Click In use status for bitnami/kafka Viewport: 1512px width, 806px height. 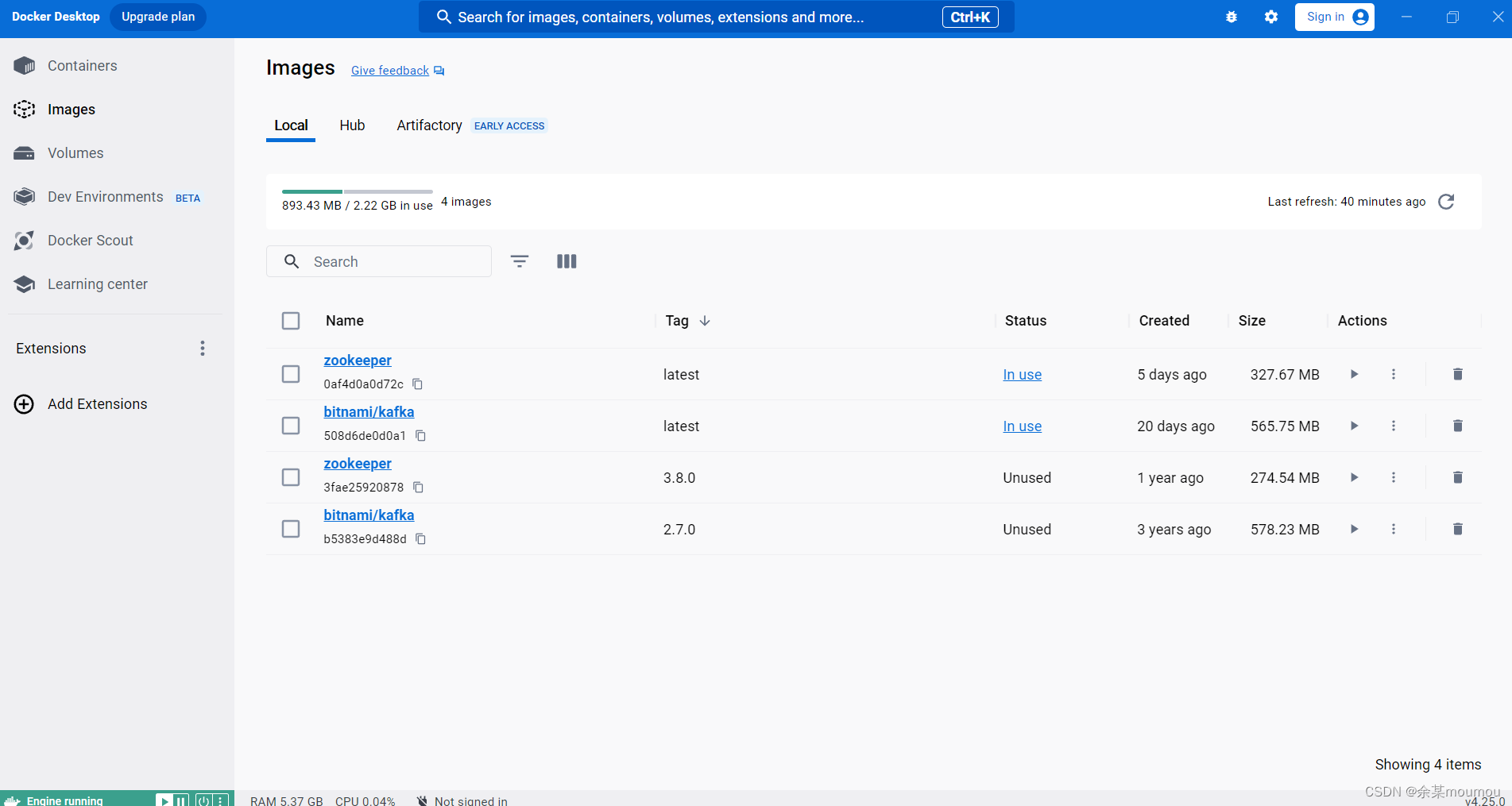coord(1022,426)
